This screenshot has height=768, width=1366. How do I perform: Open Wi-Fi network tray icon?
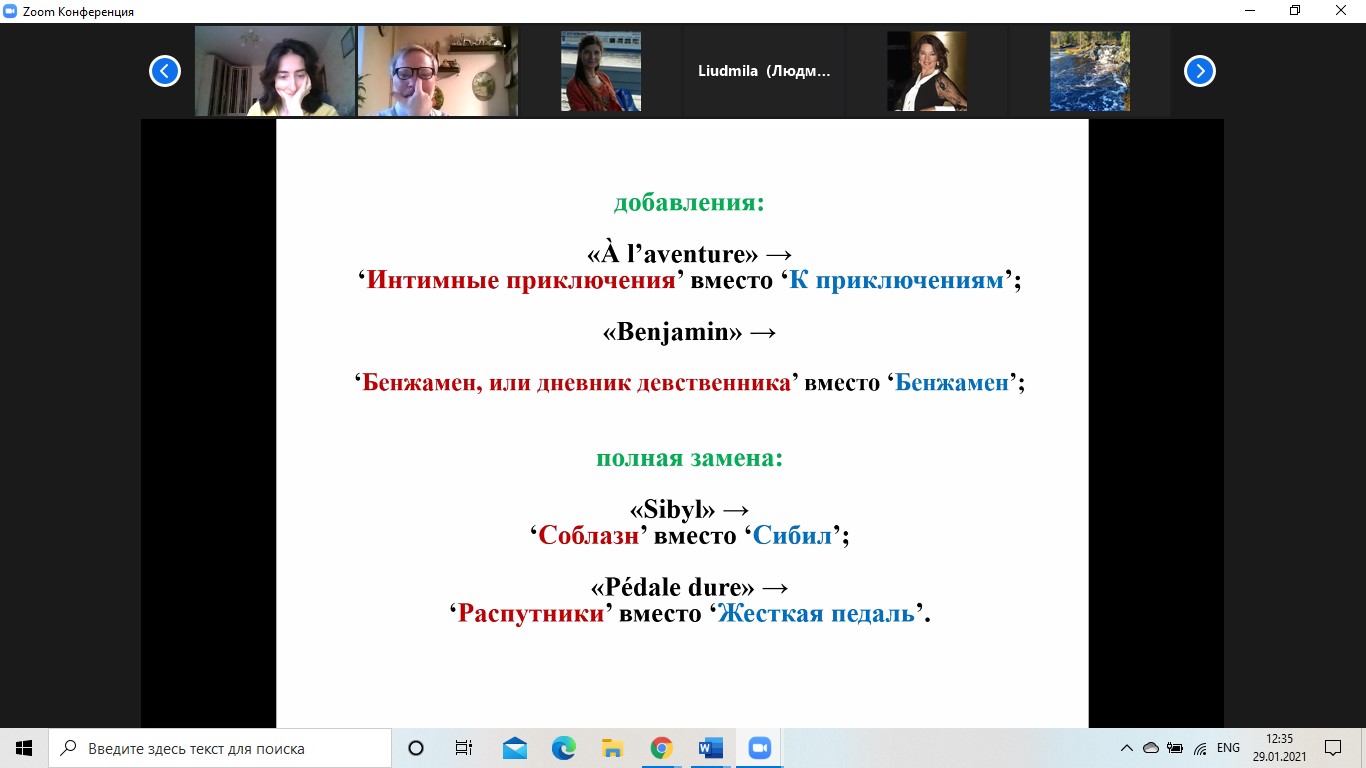[1200, 748]
